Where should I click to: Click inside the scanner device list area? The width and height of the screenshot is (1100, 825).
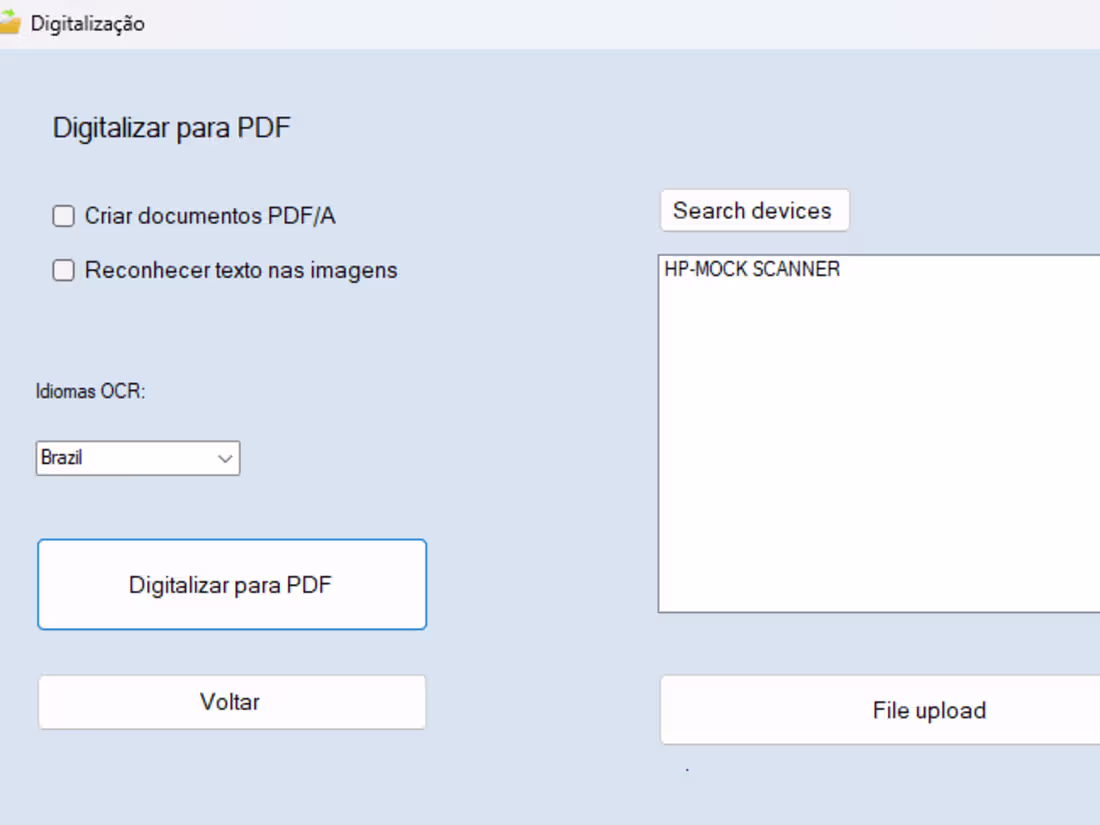point(880,430)
